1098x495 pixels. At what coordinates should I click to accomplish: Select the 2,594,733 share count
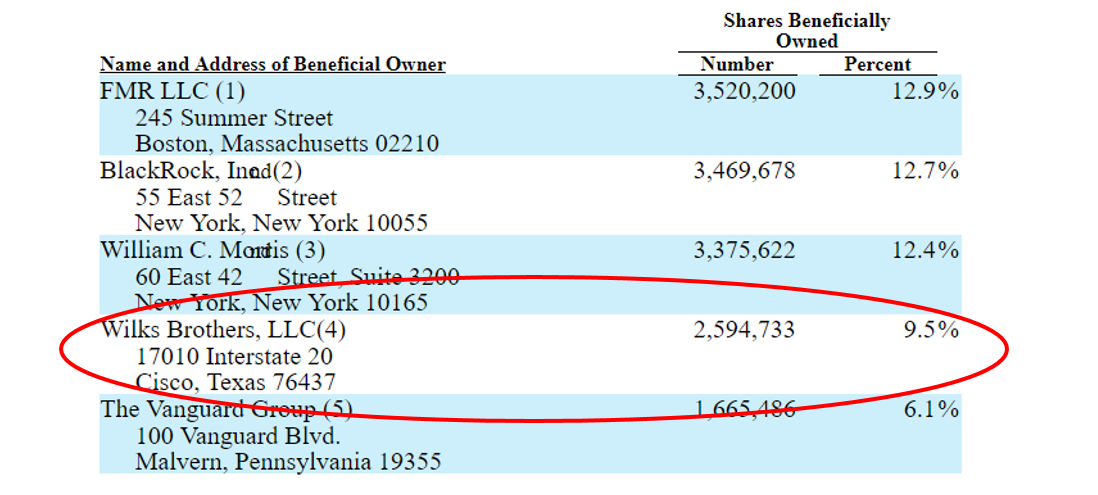(744, 330)
